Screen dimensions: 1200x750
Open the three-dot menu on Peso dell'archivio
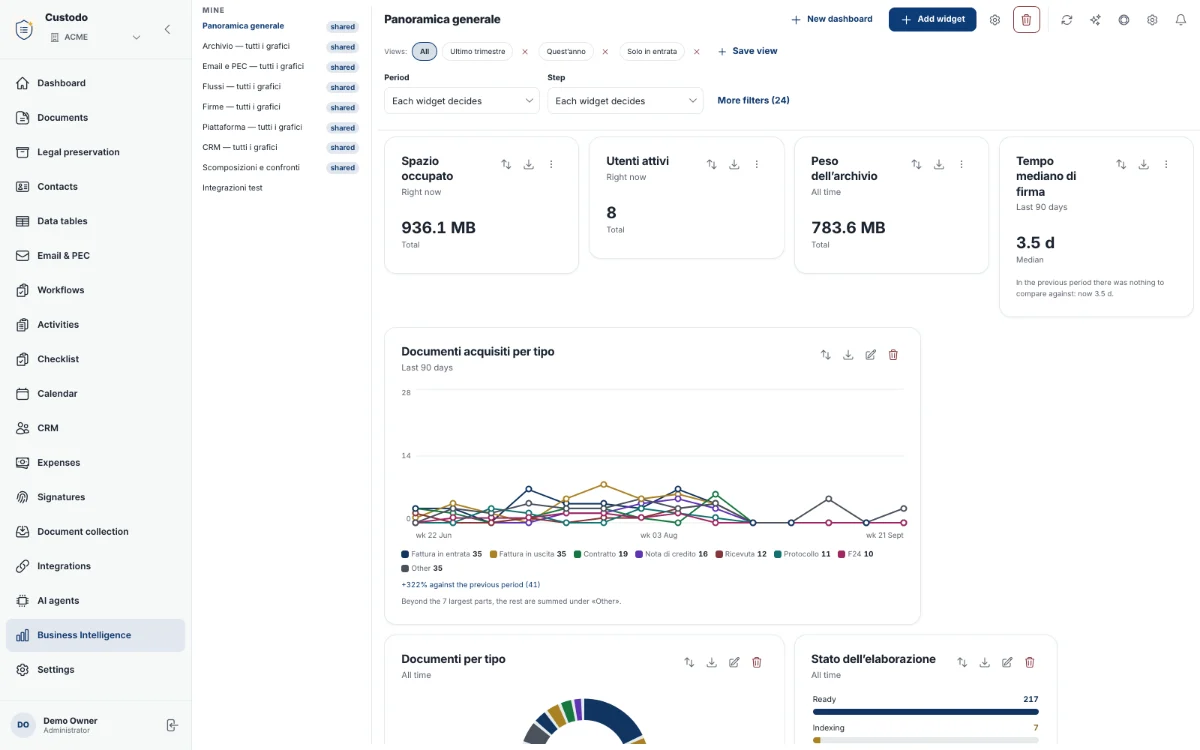click(x=962, y=164)
